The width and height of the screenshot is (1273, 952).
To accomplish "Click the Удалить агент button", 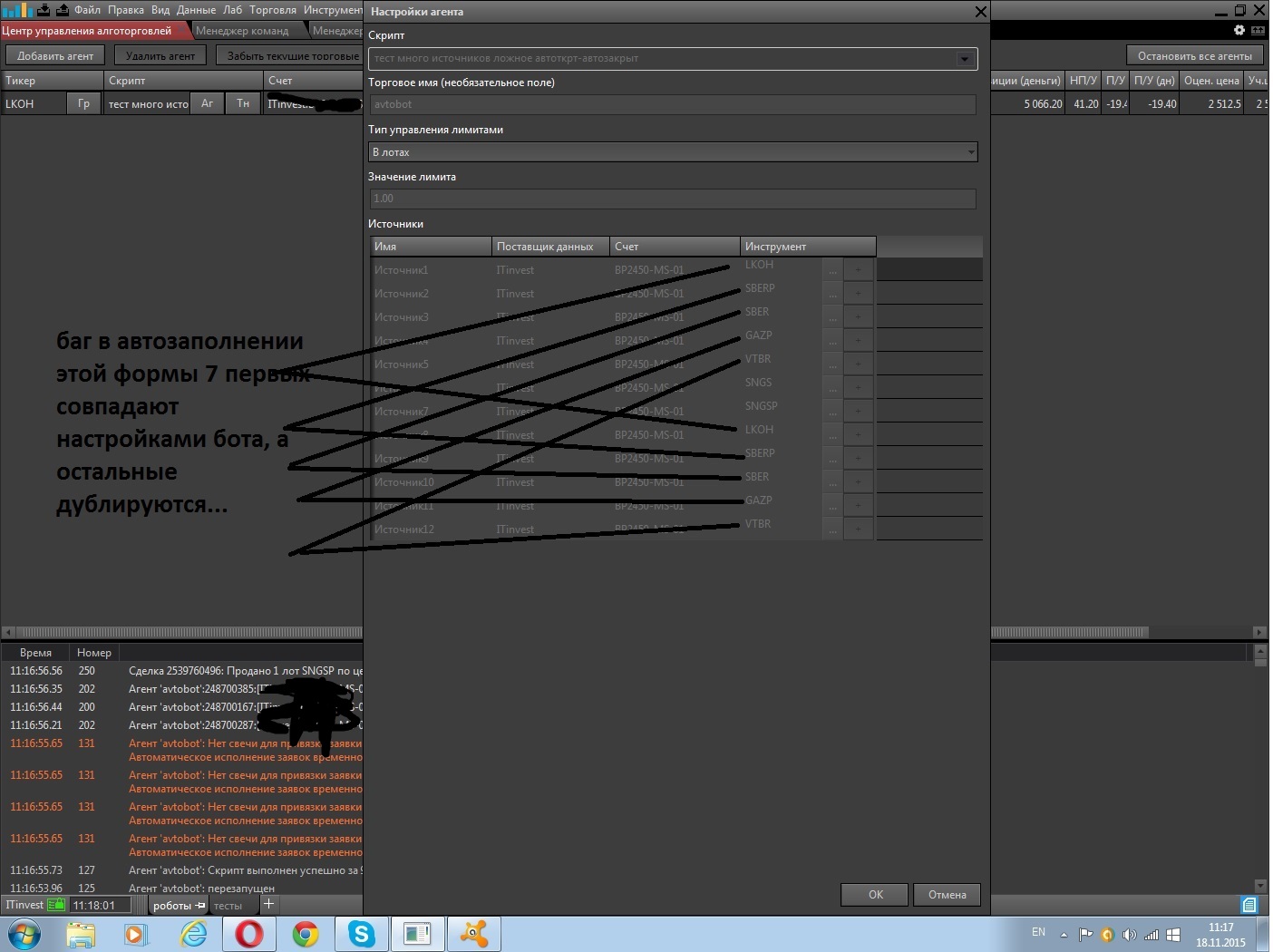I will tap(160, 56).
